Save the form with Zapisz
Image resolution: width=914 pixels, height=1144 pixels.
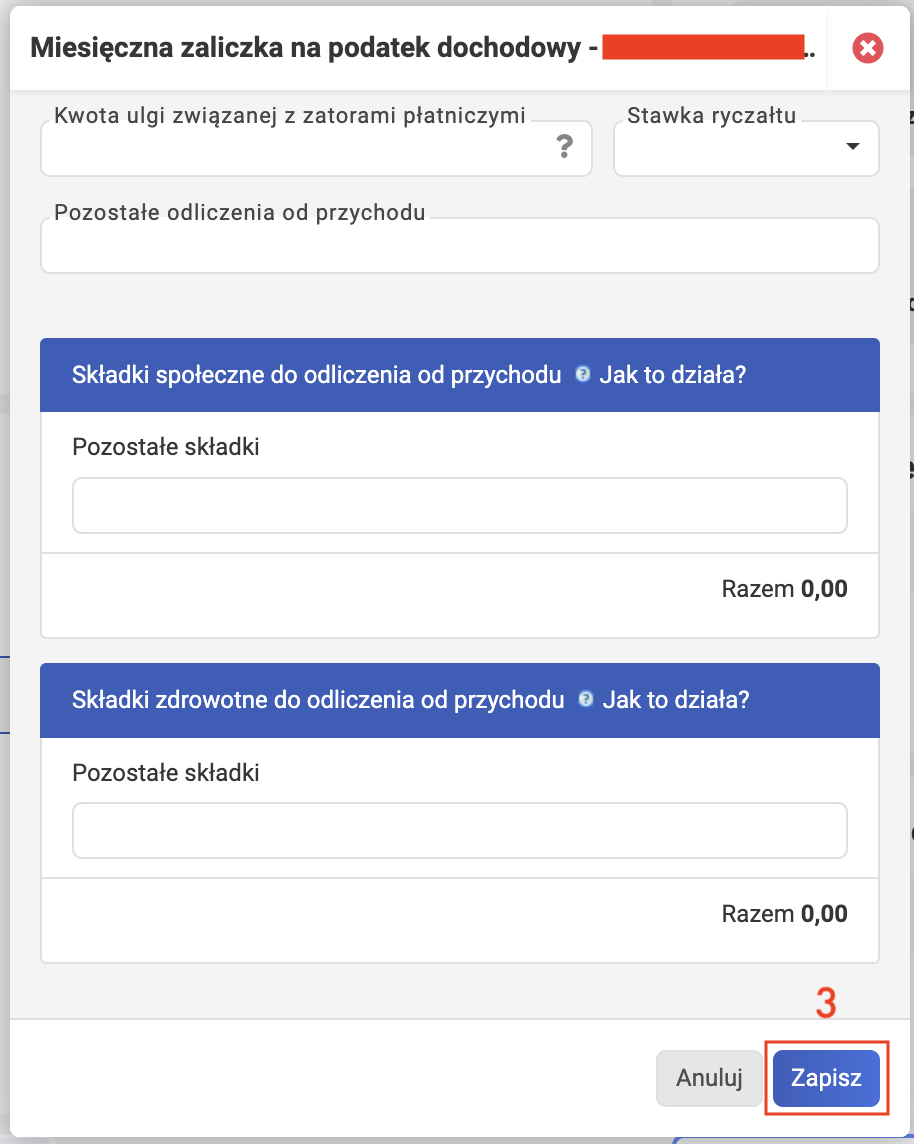(x=826, y=1078)
